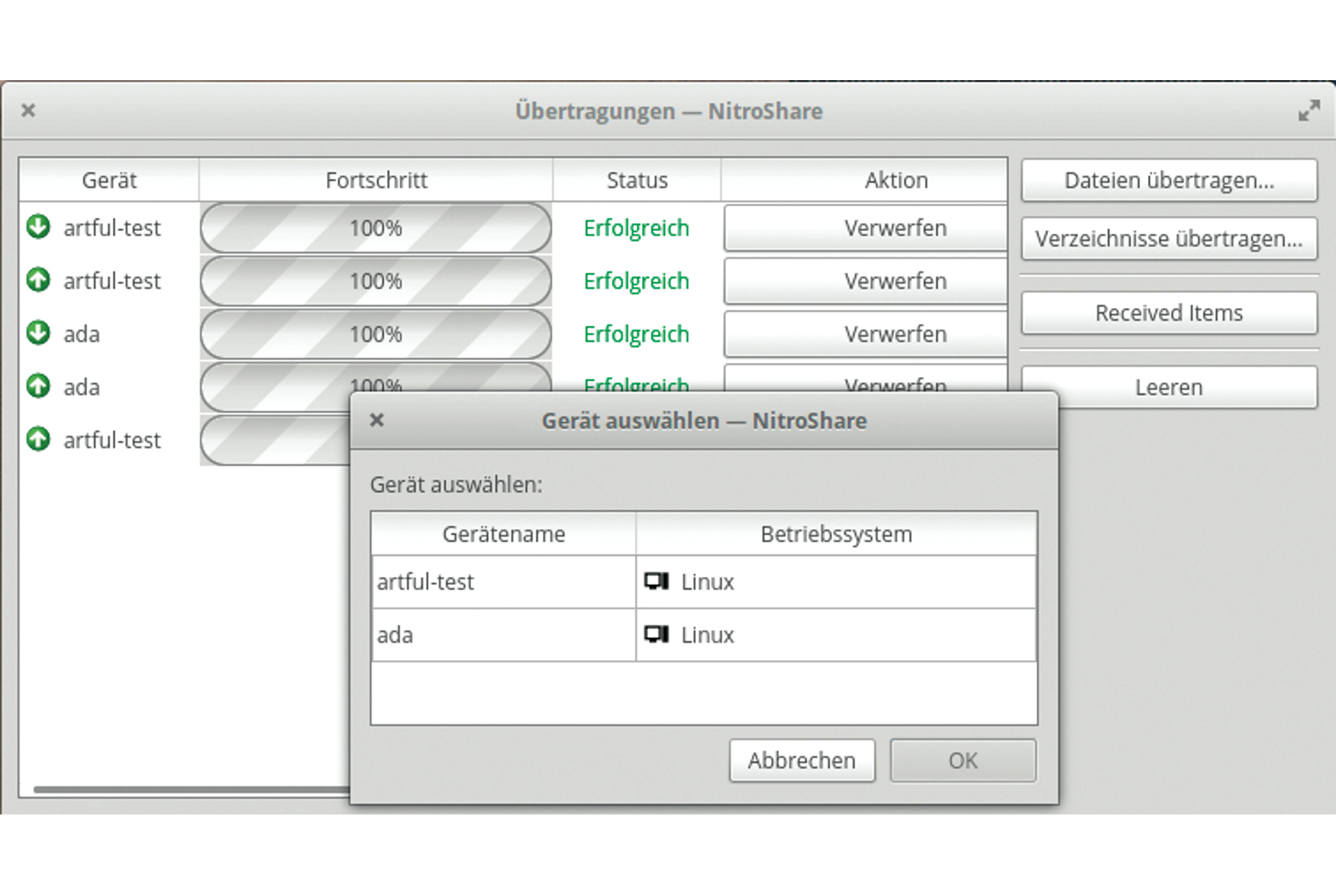Close the Gerät auswählen dialog

pos(376,420)
